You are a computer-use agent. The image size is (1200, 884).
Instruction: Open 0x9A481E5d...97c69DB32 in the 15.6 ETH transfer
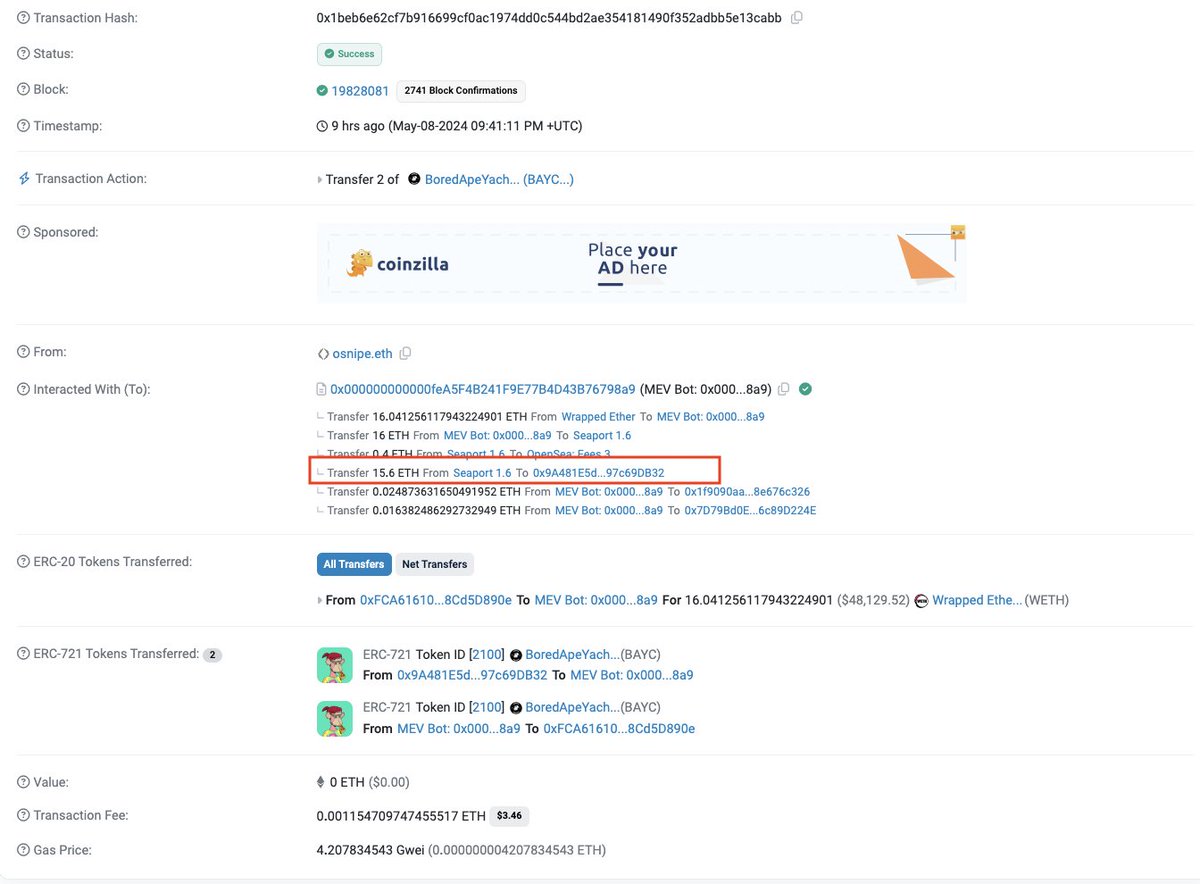(x=599, y=472)
